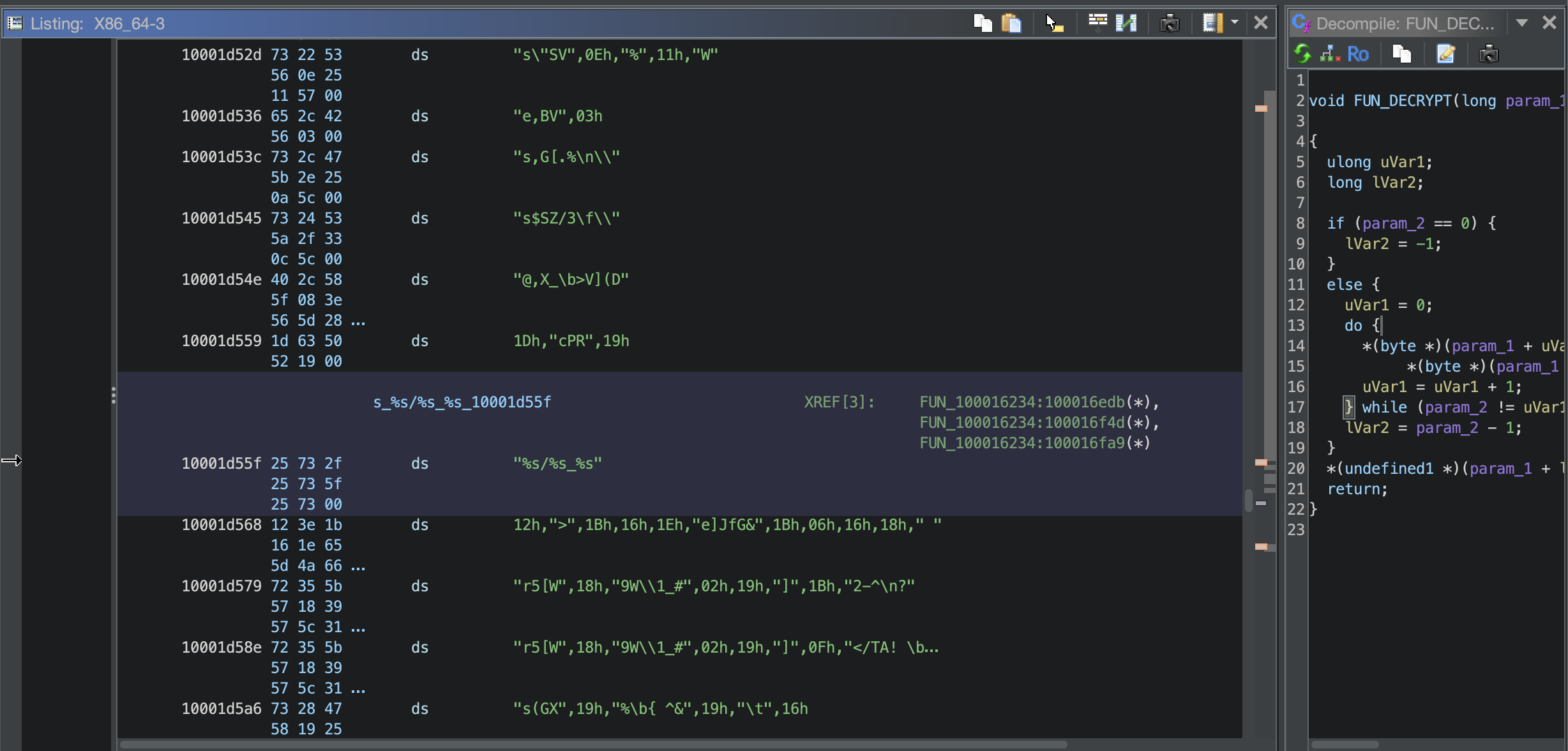Close the Decompile panel
The height and width of the screenshot is (751, 1568).
pos(1549,23)
